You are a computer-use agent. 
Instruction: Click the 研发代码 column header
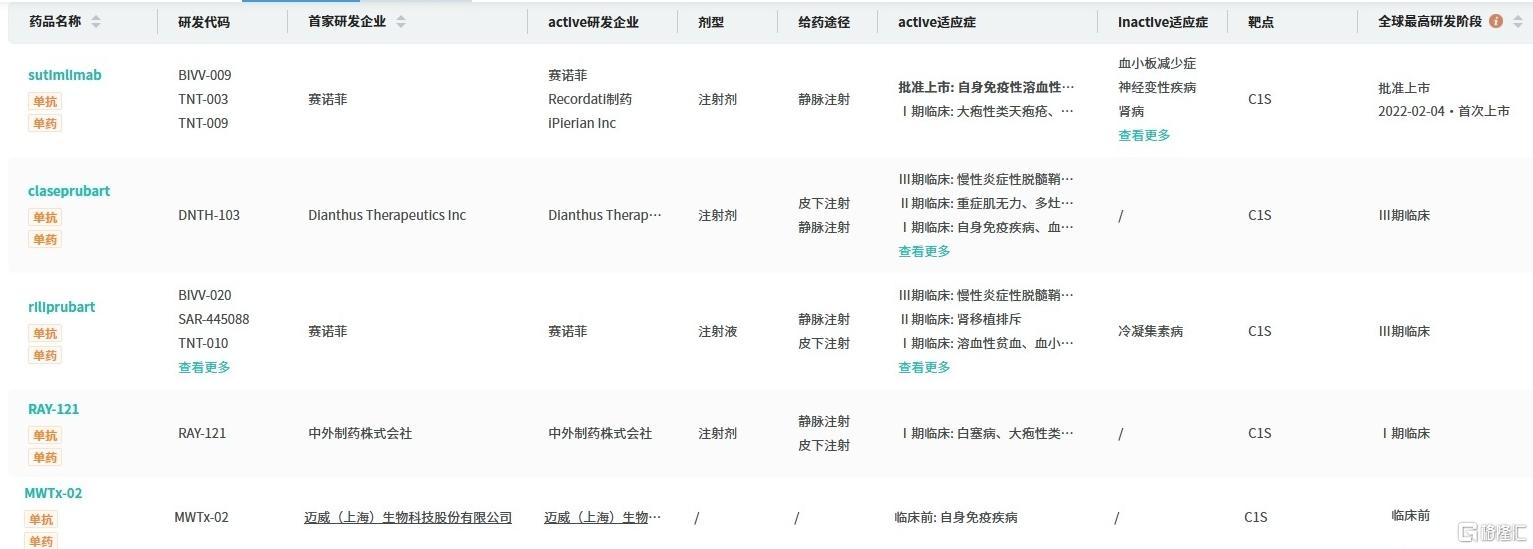pos(204,21)
